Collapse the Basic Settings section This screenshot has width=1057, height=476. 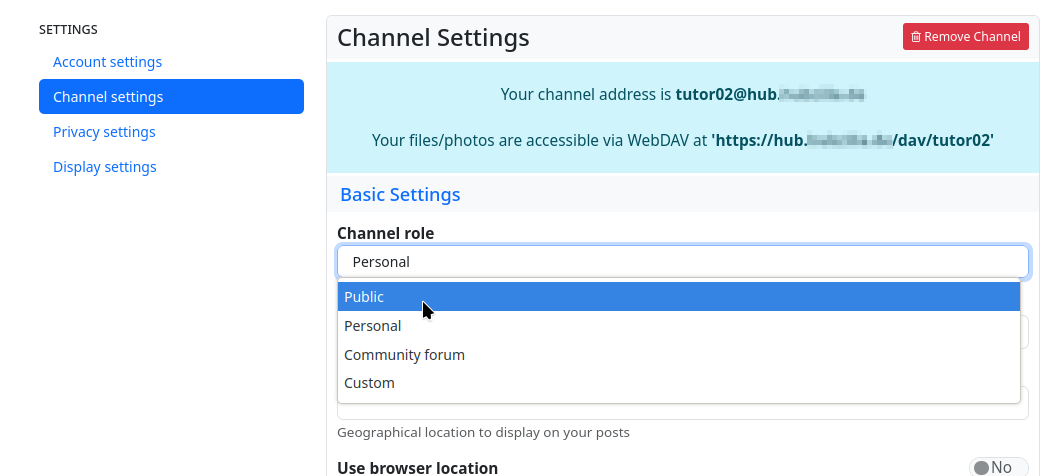tap(400, 194)
